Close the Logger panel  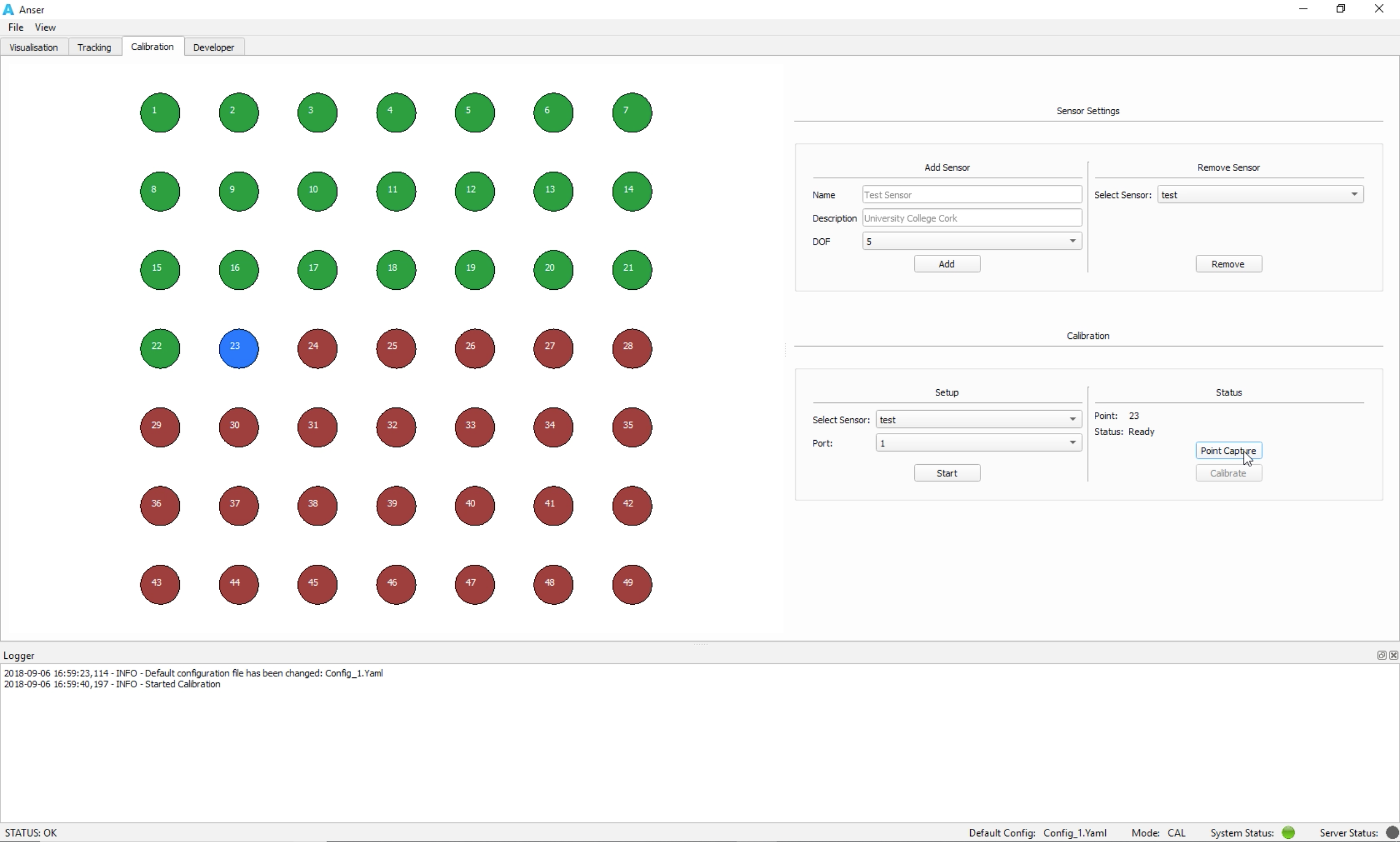point(1394,656)
